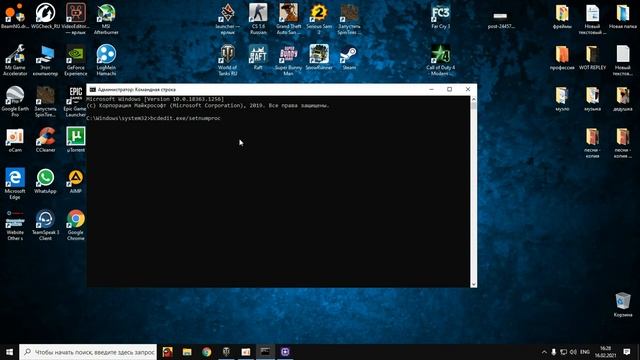Select the Этот компьютер desktop icon

click(x=45, y=60)
